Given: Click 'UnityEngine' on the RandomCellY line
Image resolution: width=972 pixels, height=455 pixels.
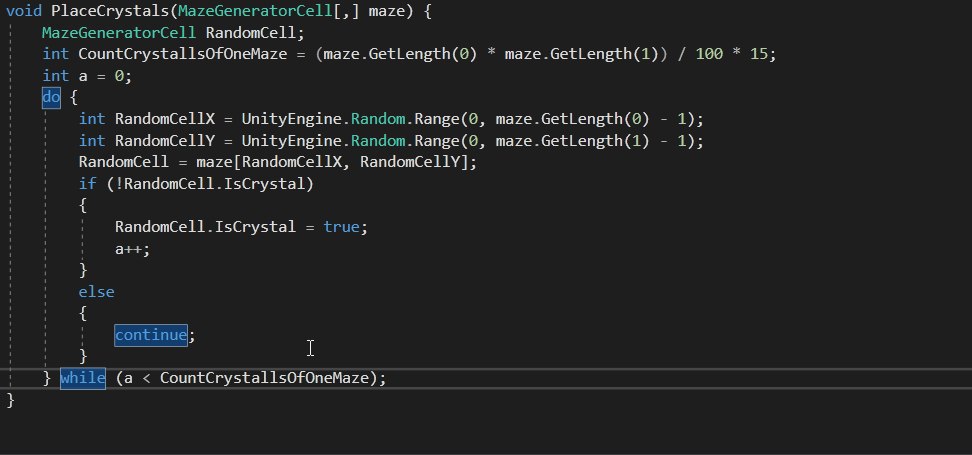Looking at the screenshot, I should click(x=291, y=141).
